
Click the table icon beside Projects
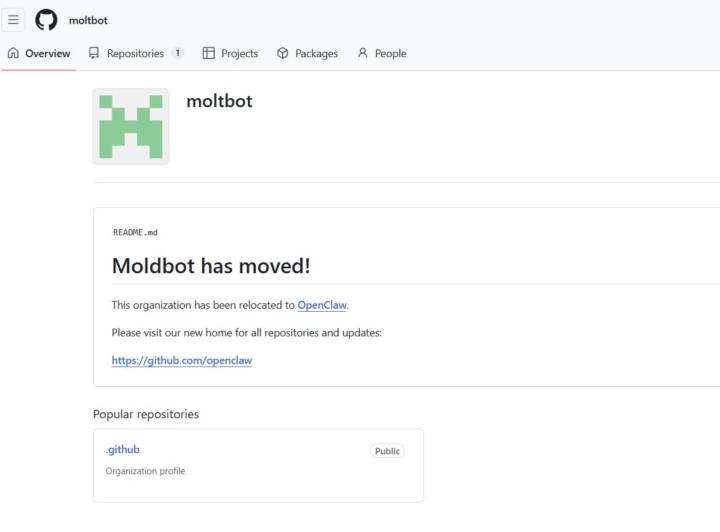pyautogui.click(x=208, y=53)
